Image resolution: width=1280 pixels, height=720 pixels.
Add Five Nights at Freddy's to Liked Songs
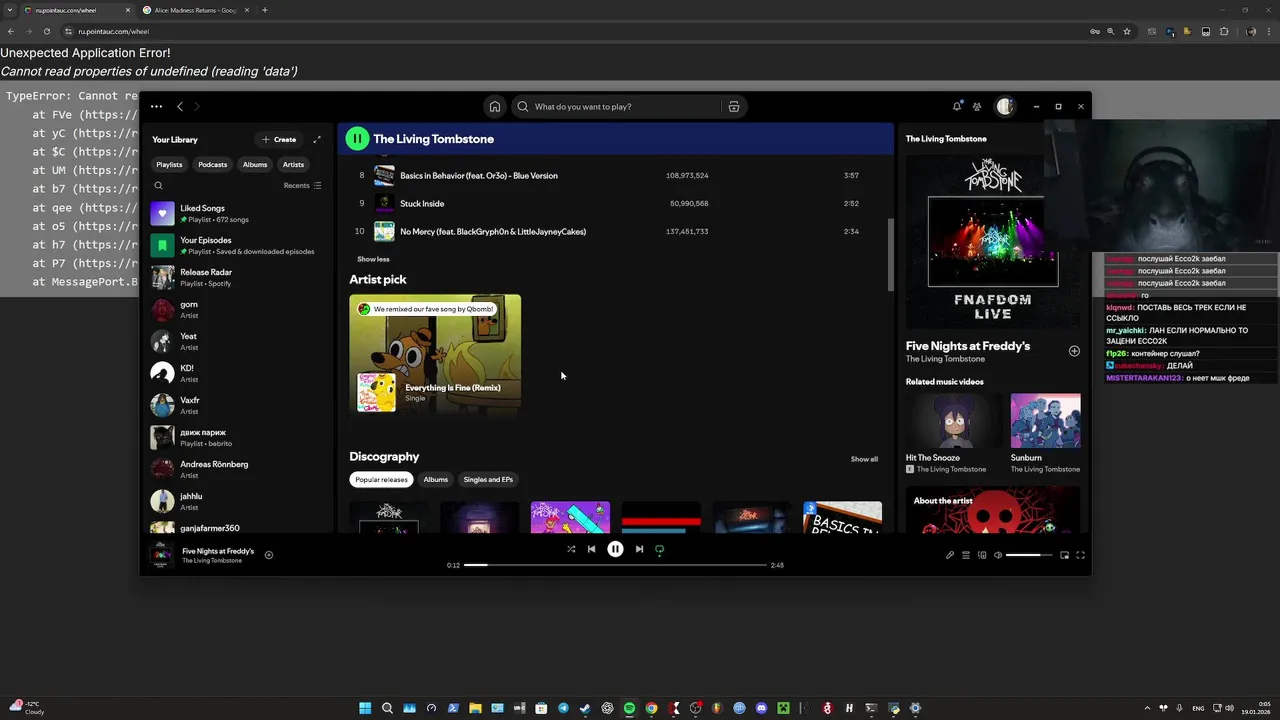coord(269,555)
